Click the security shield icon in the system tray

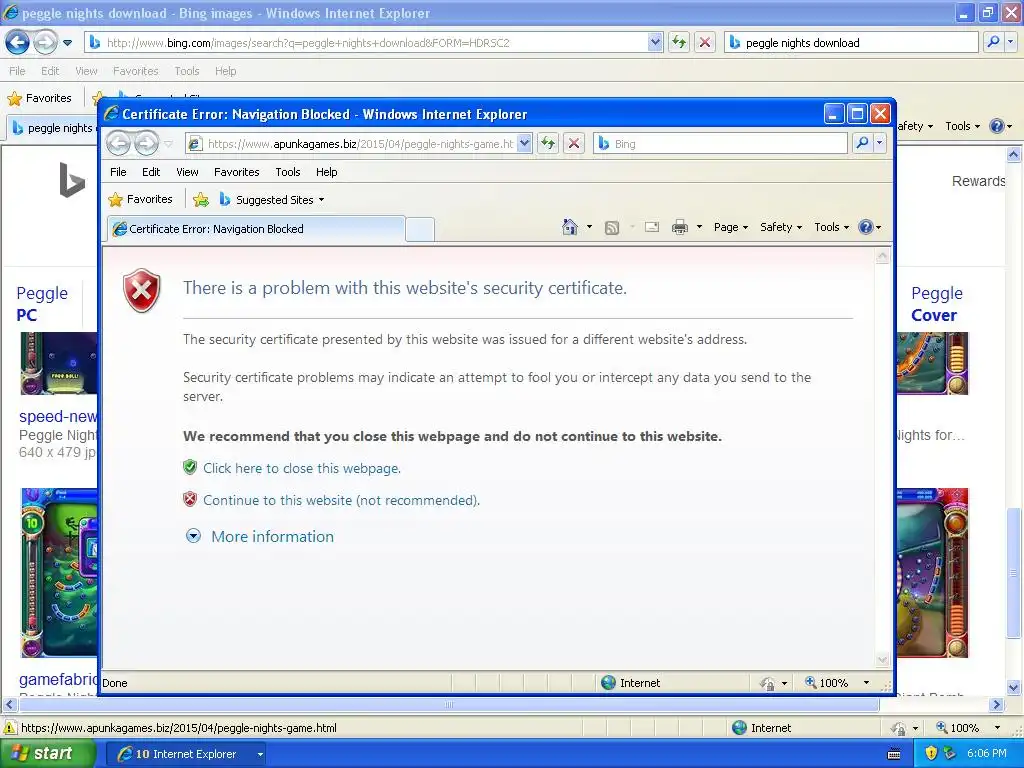[x=931, y=754]
